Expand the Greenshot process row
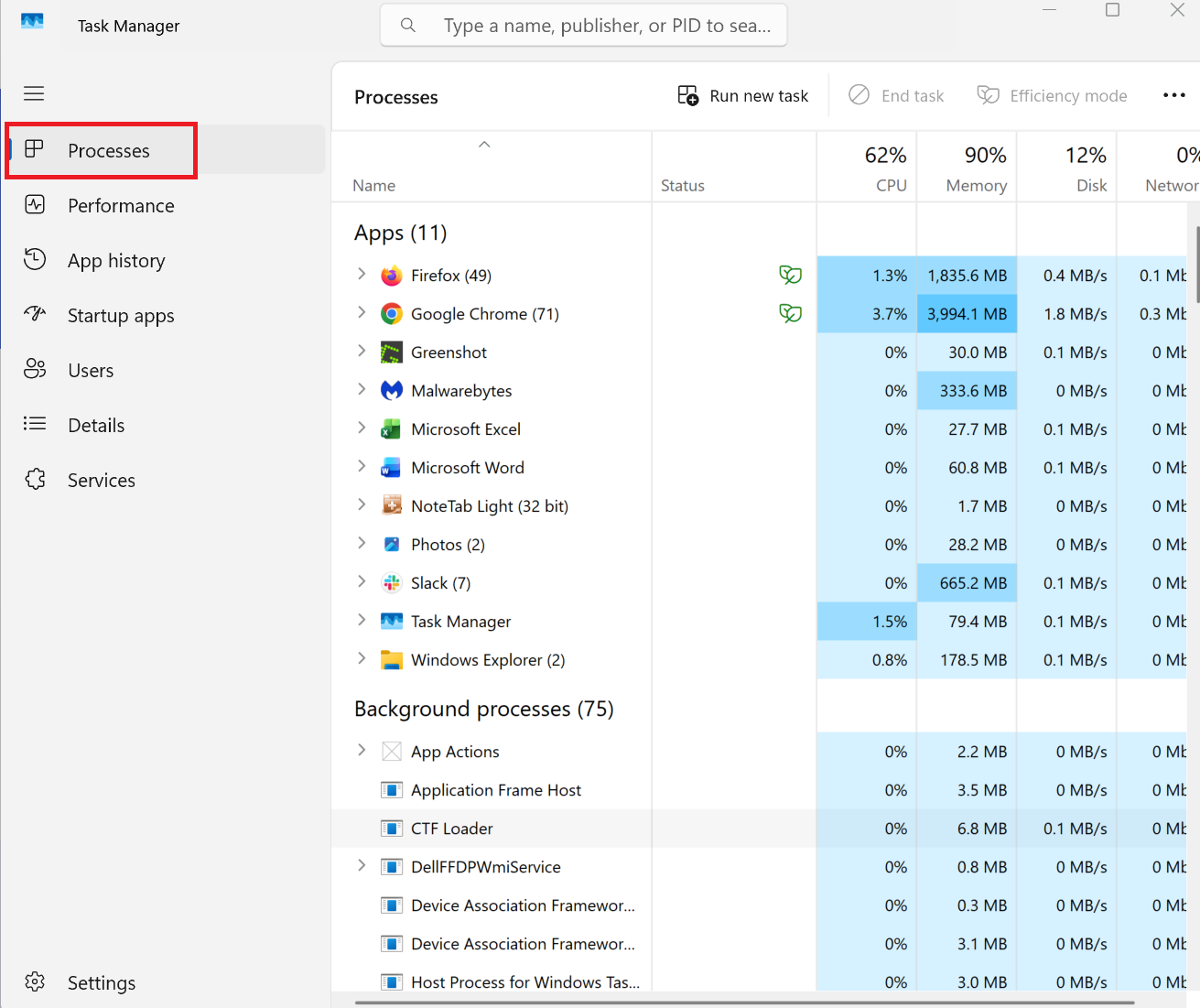The height and width of the screenshot is (1008, 1200). (x=362, y=352)
